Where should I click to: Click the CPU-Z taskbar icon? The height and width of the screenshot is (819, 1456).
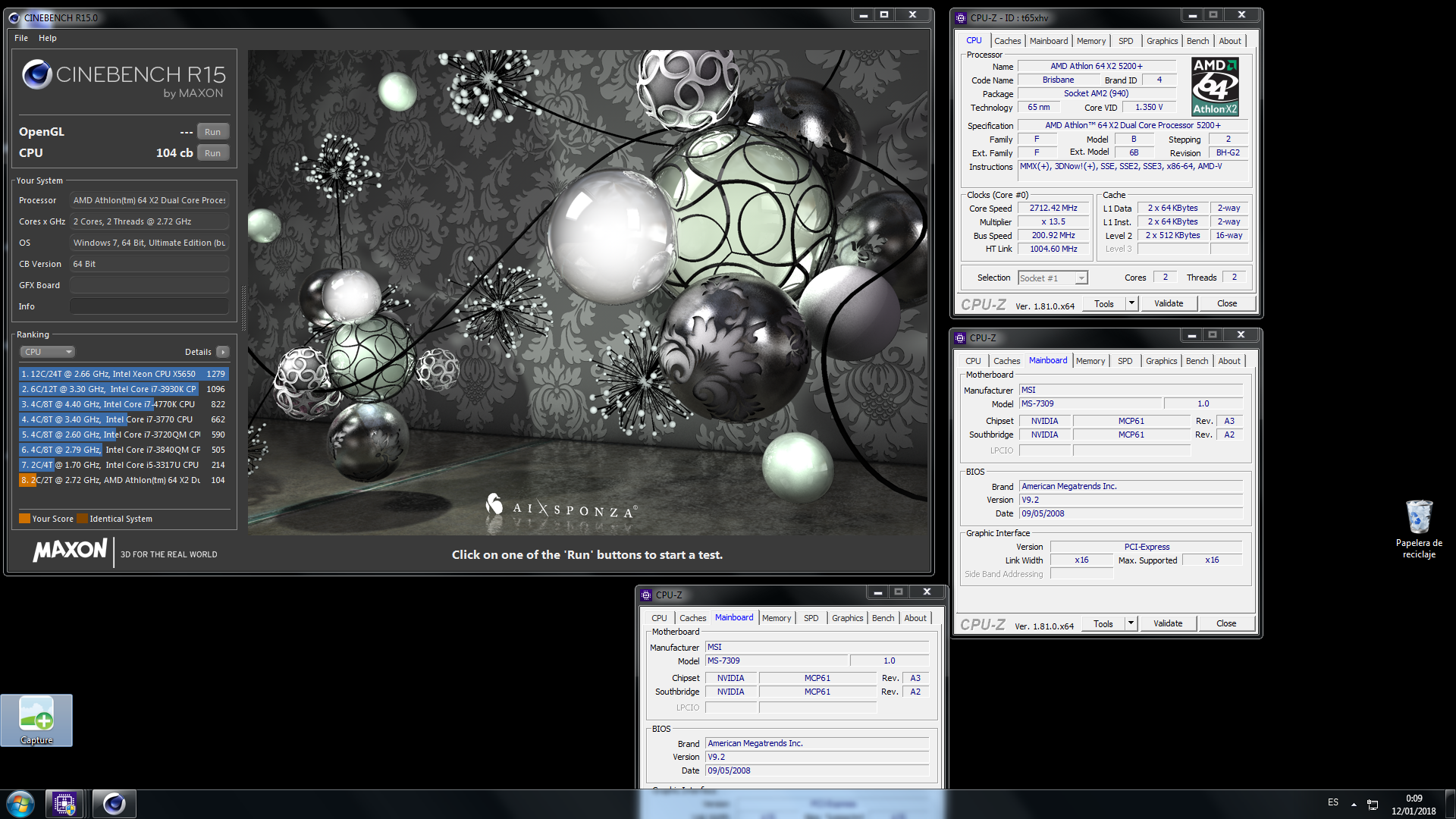64,803
